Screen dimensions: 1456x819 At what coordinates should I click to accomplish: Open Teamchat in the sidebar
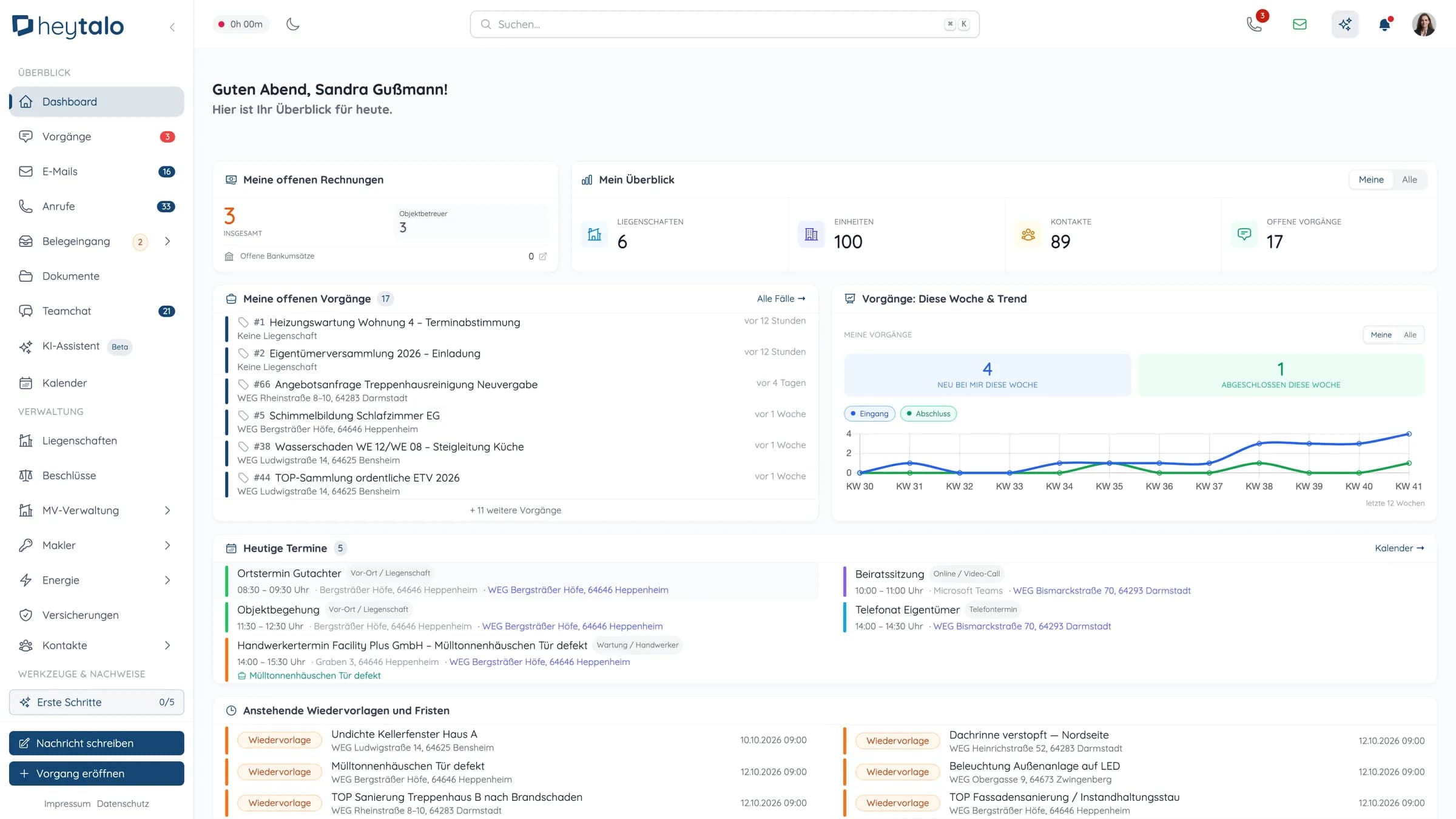(96, 311)
